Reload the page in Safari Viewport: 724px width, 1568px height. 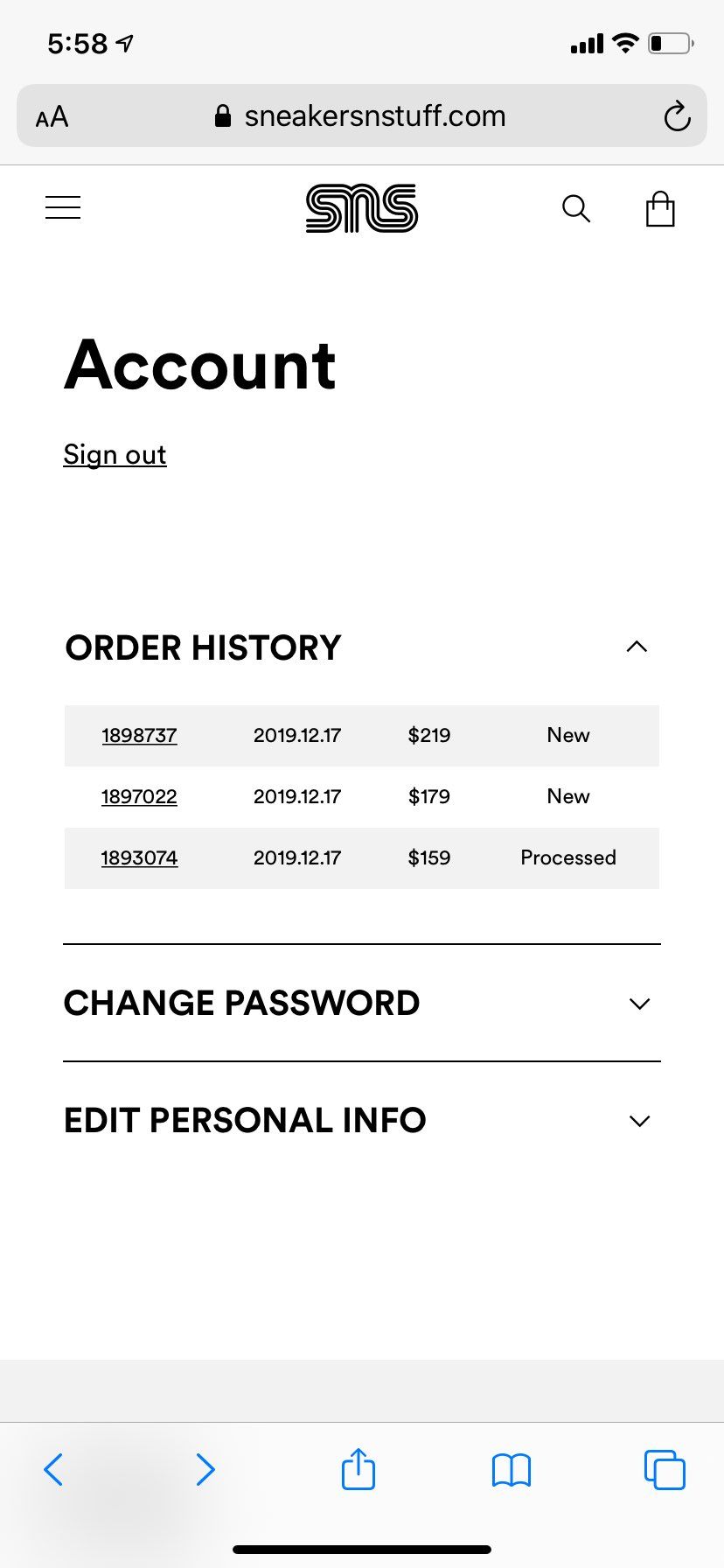[677, 116]
